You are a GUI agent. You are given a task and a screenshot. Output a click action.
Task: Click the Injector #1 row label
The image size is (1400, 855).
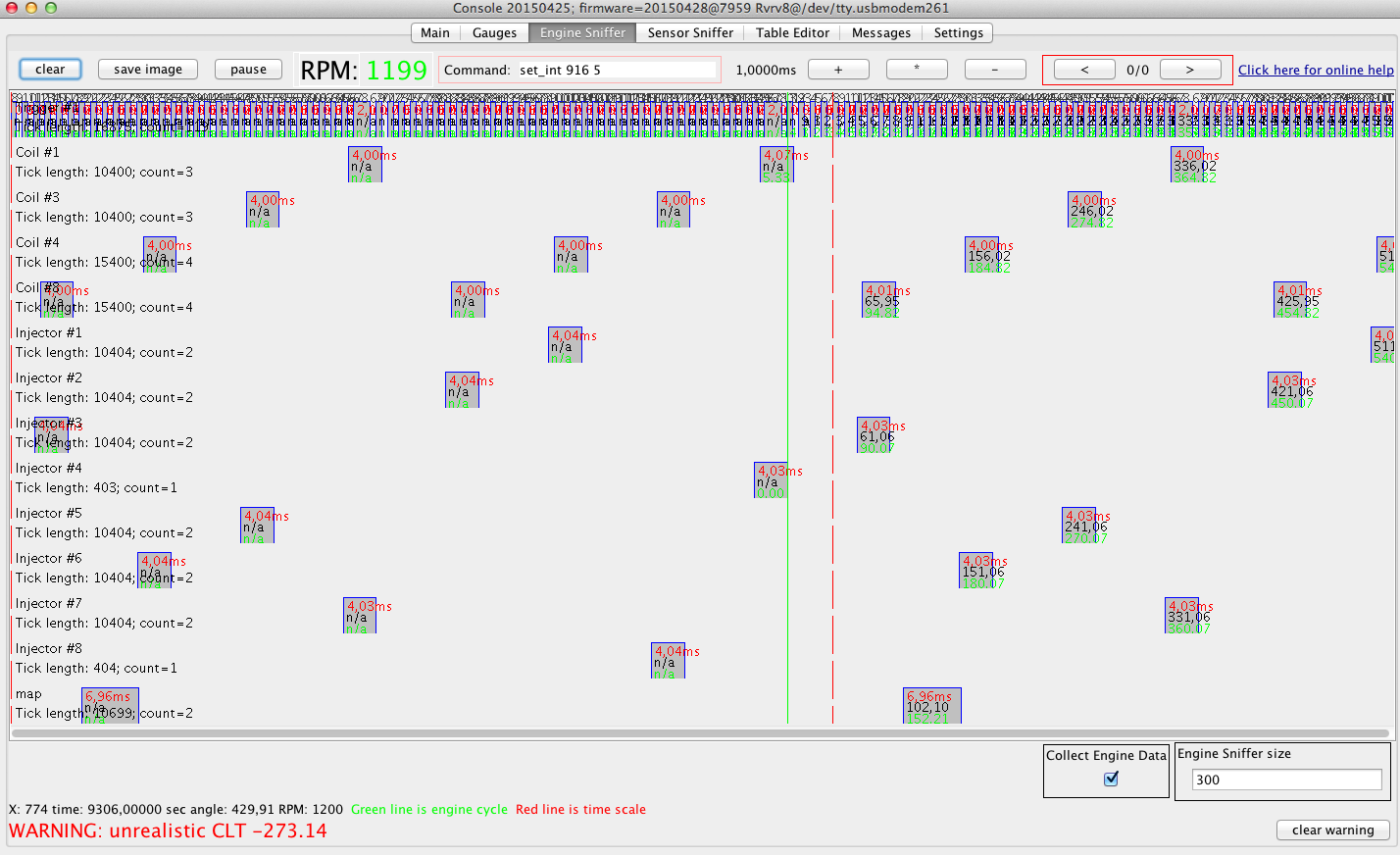[x=49, y=332]
